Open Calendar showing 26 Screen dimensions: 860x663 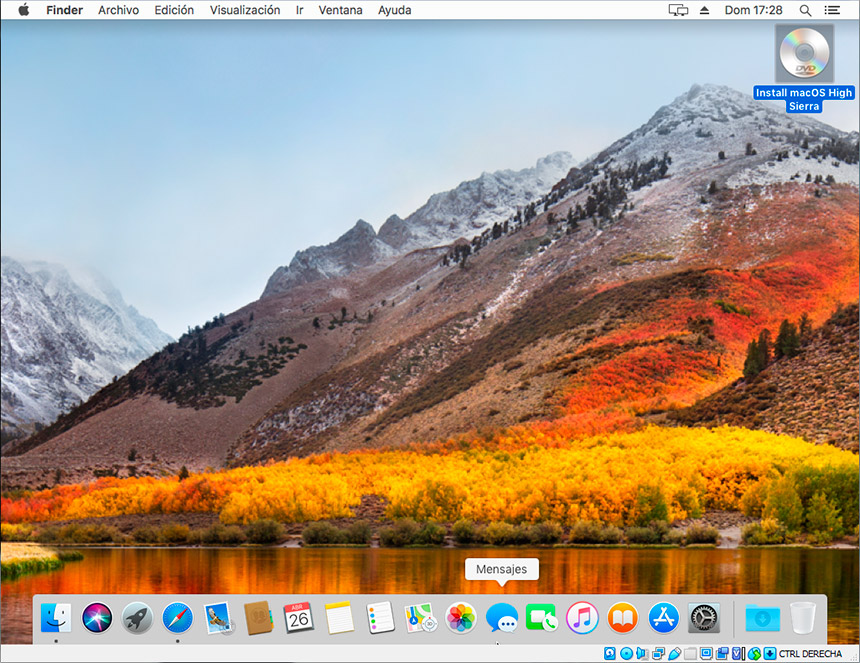tap(299, 617)
